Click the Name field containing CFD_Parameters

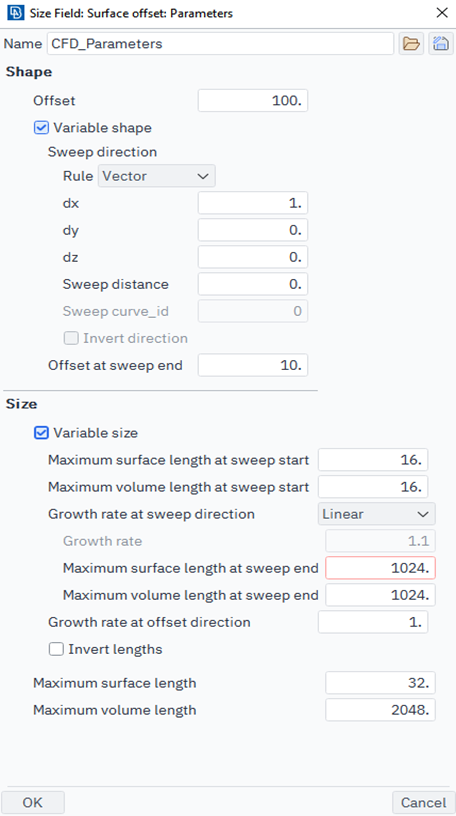click(220, 44)
